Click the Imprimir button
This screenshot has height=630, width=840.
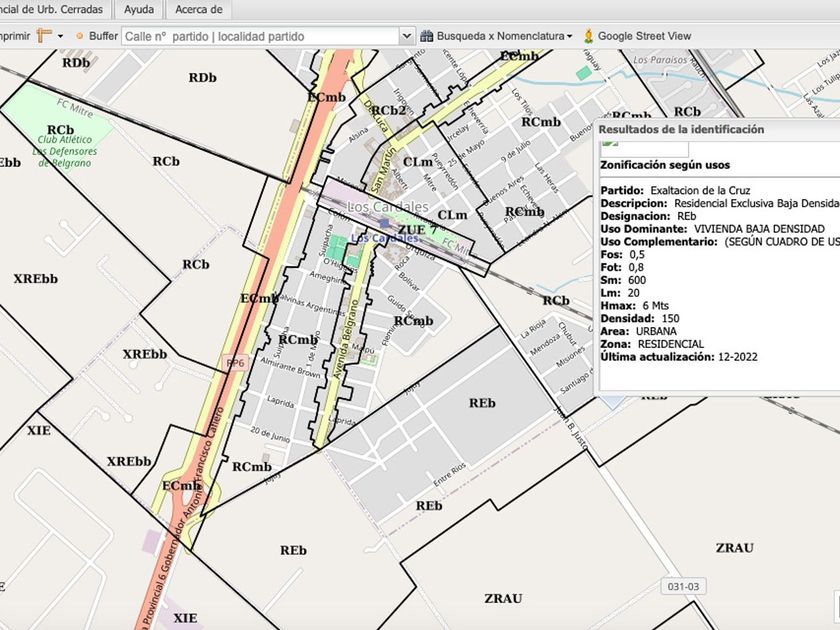pos(14,36)
